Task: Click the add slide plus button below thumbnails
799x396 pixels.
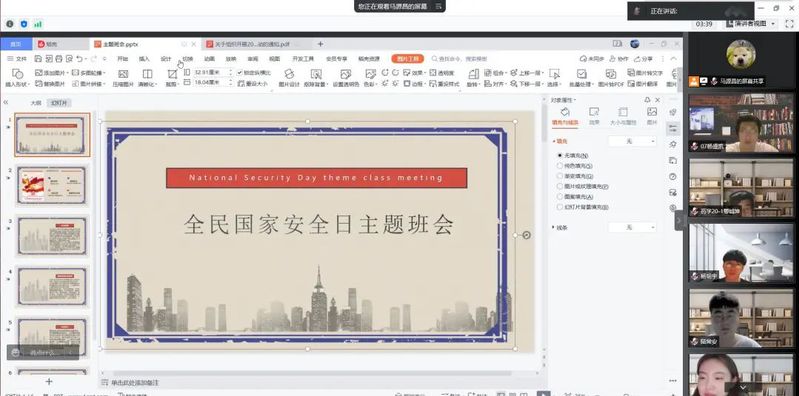Action: [x=49, y=381]
